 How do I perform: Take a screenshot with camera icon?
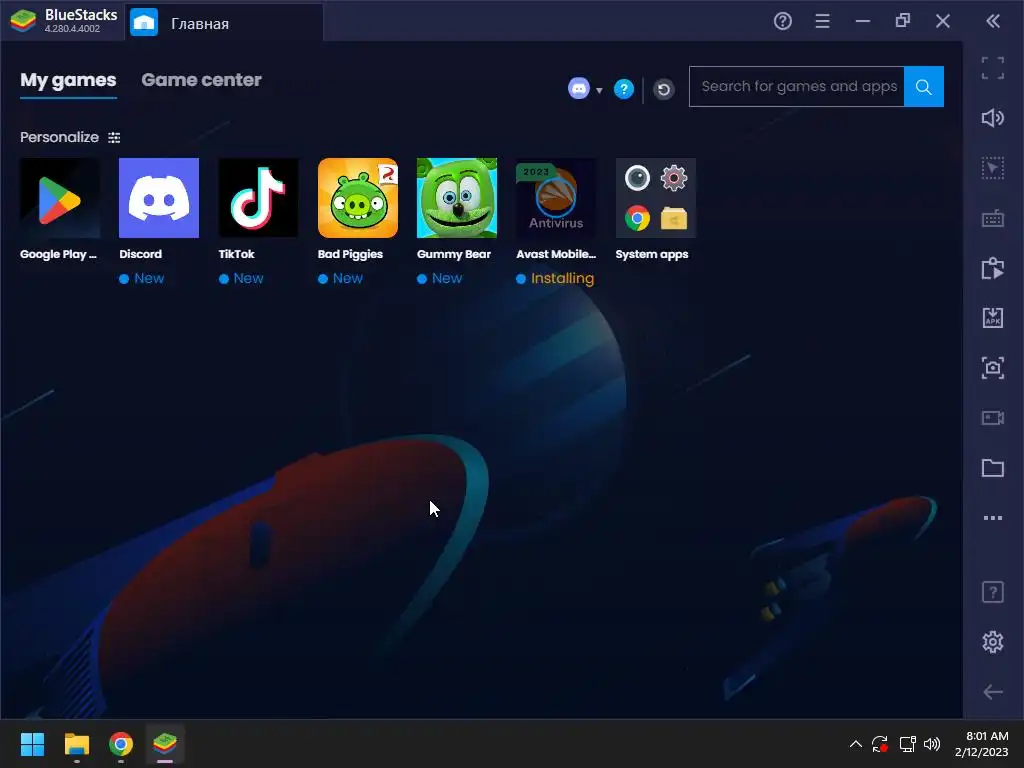click(993, 368)
